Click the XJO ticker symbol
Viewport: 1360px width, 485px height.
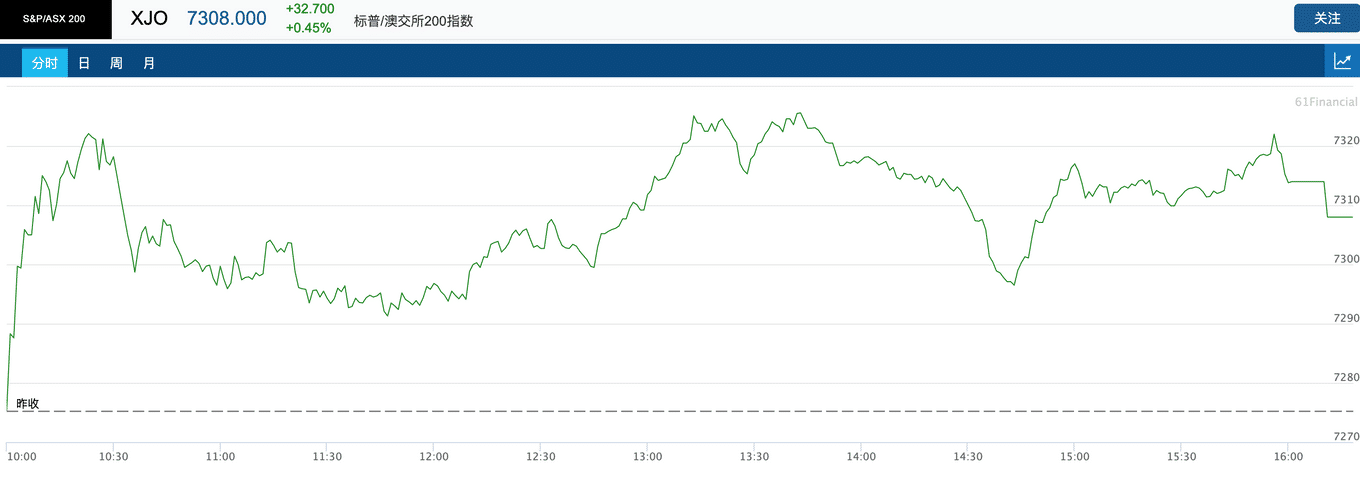(x=149, y=19)
